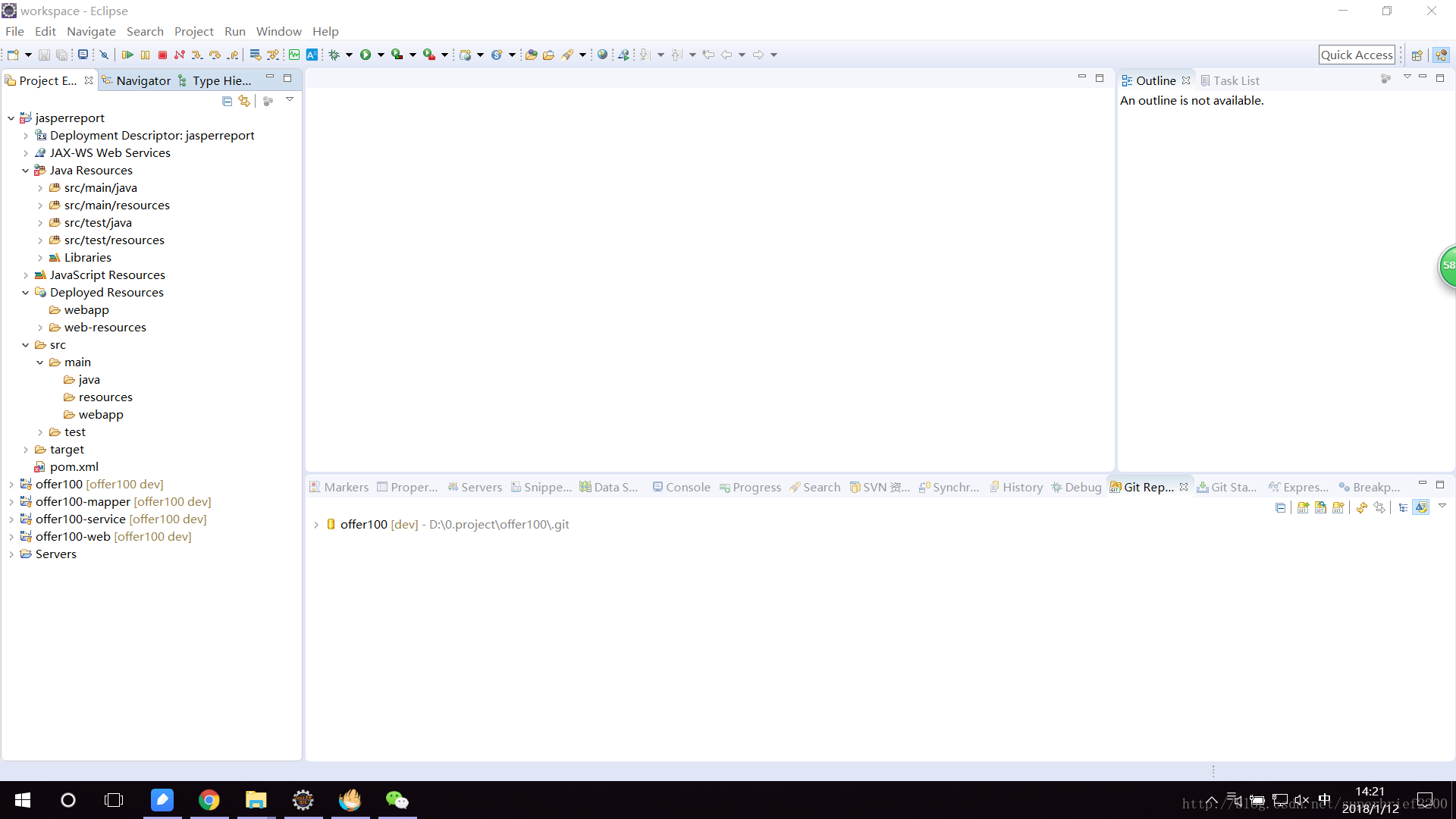Collapse all in Git Repositories view
The image size is (1456, 819).
1280,507
